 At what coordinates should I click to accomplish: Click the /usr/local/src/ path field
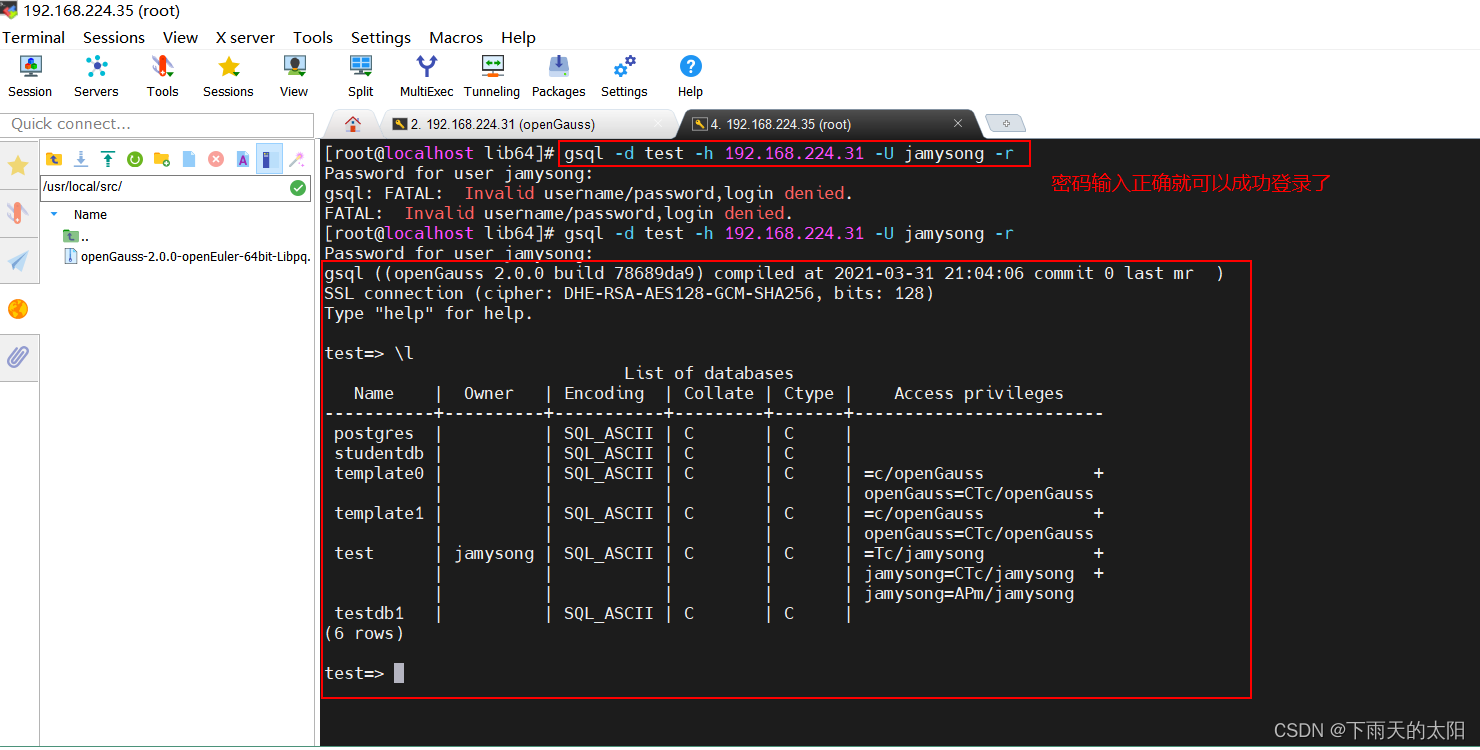click(x=165, y=188)
